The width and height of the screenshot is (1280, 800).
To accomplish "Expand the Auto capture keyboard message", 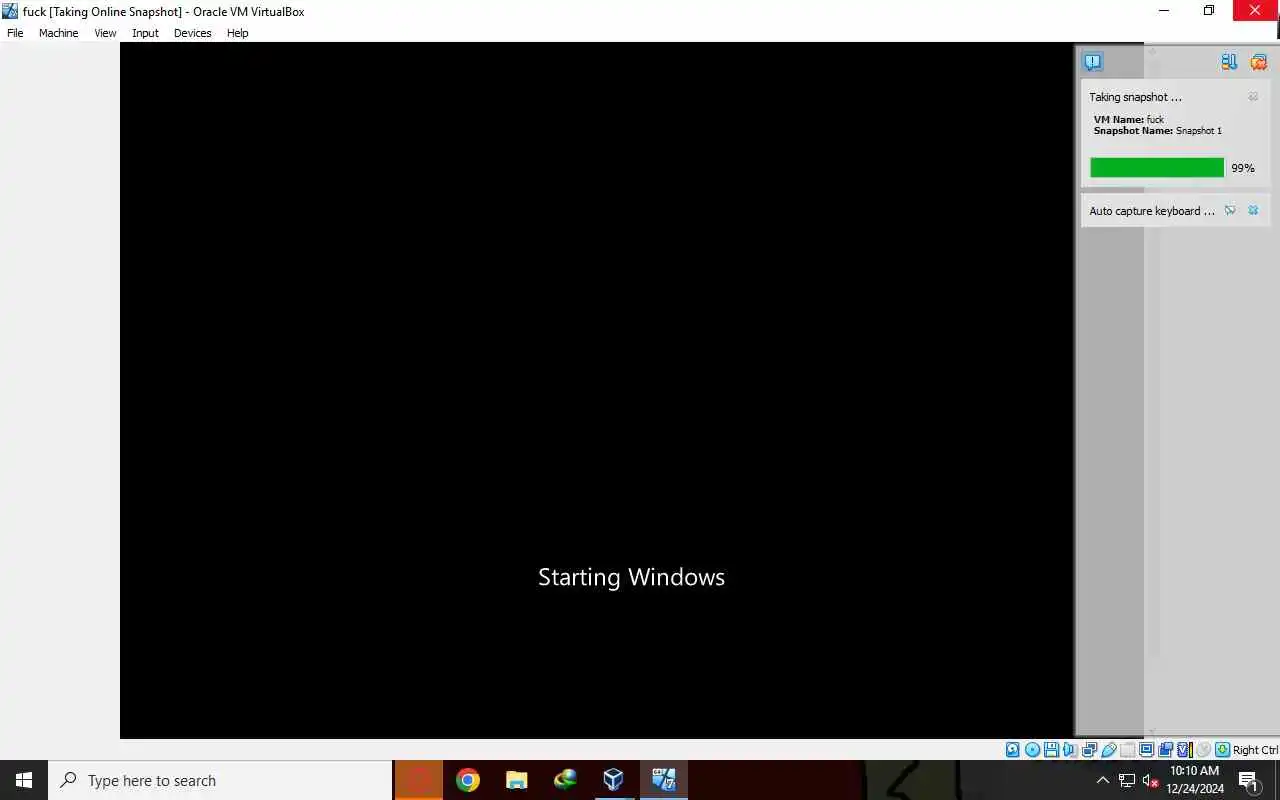I will coord(1152,211).
